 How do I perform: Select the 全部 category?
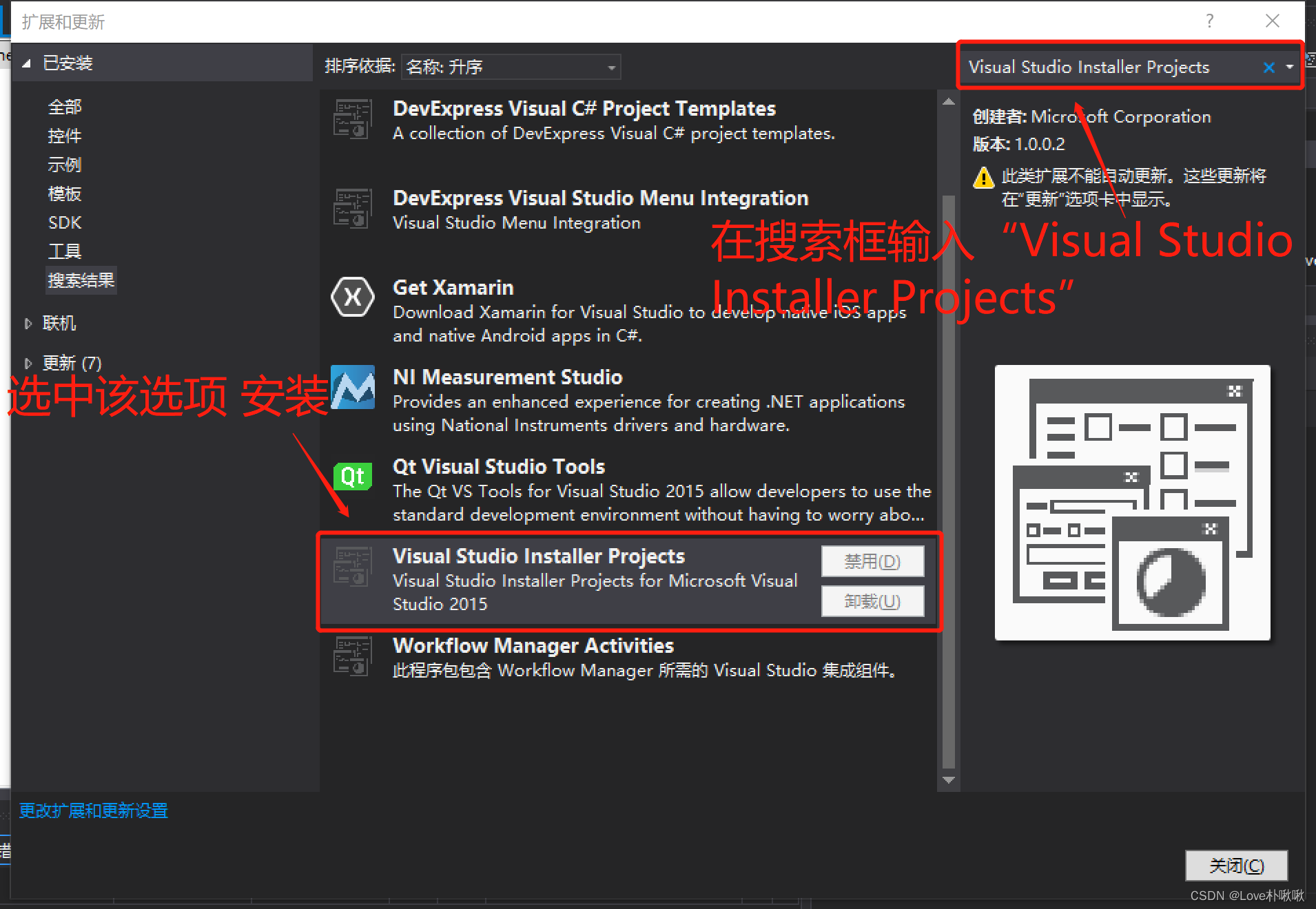tap(65, 107)
